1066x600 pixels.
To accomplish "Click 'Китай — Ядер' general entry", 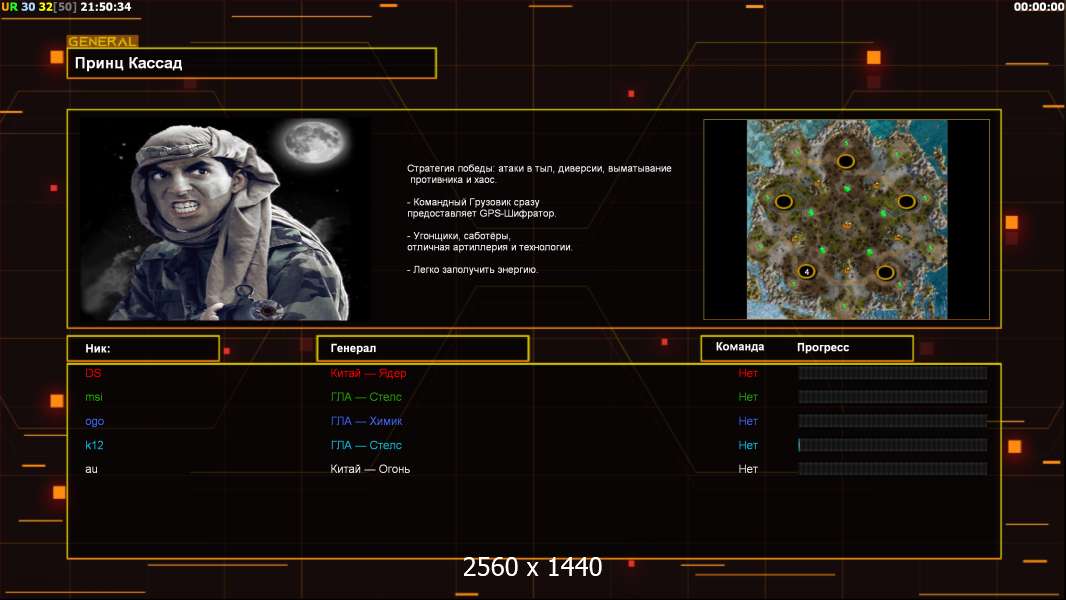I will [368, 373].
